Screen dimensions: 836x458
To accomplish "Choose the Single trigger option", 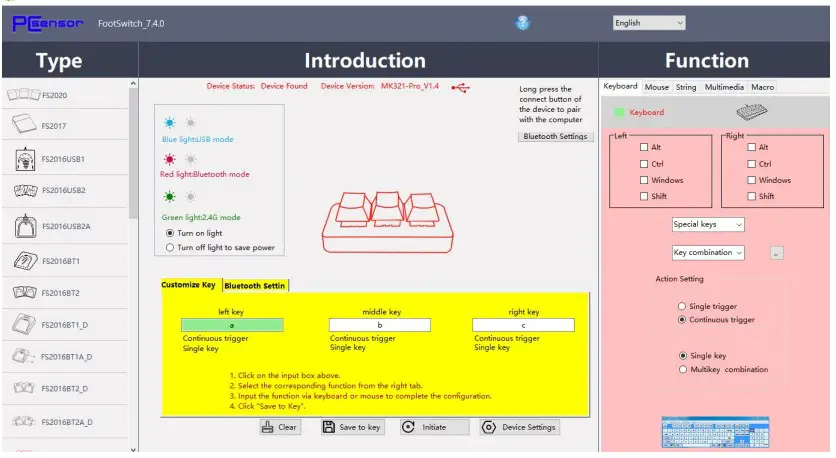I will 681,306.
